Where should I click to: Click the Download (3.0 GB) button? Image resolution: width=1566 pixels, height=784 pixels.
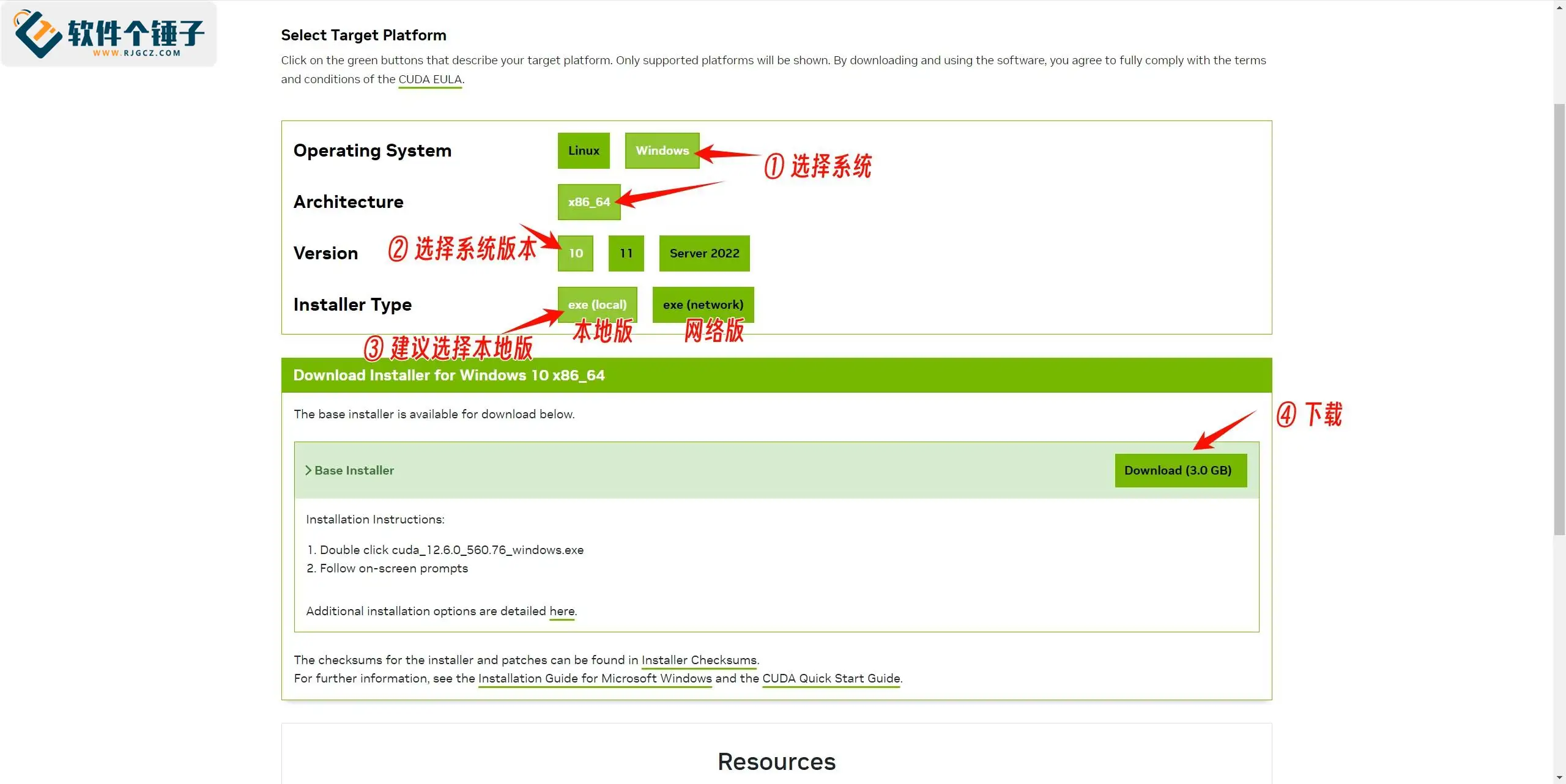1181,470
